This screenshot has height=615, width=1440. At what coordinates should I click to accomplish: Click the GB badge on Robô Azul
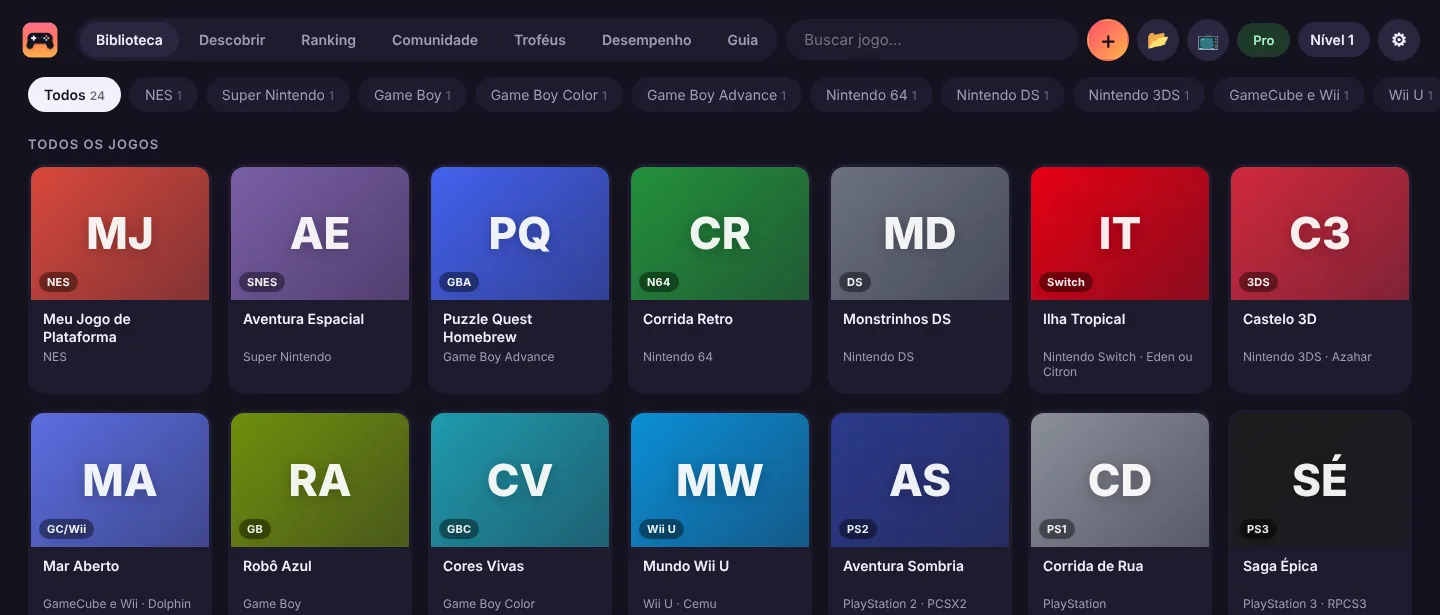[255, 529]
